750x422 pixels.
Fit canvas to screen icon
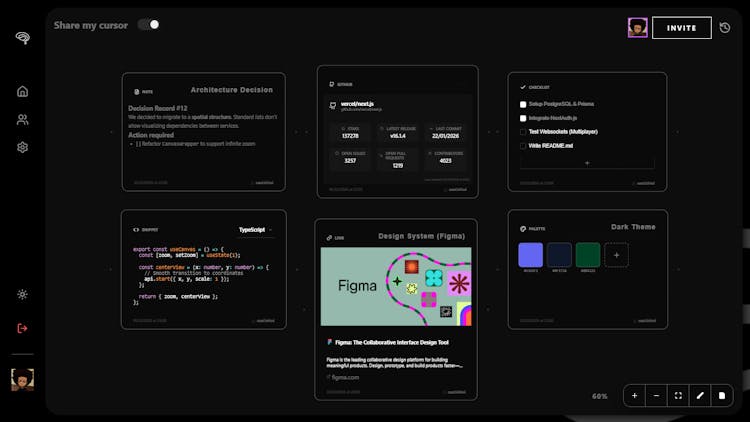(678, 396)
